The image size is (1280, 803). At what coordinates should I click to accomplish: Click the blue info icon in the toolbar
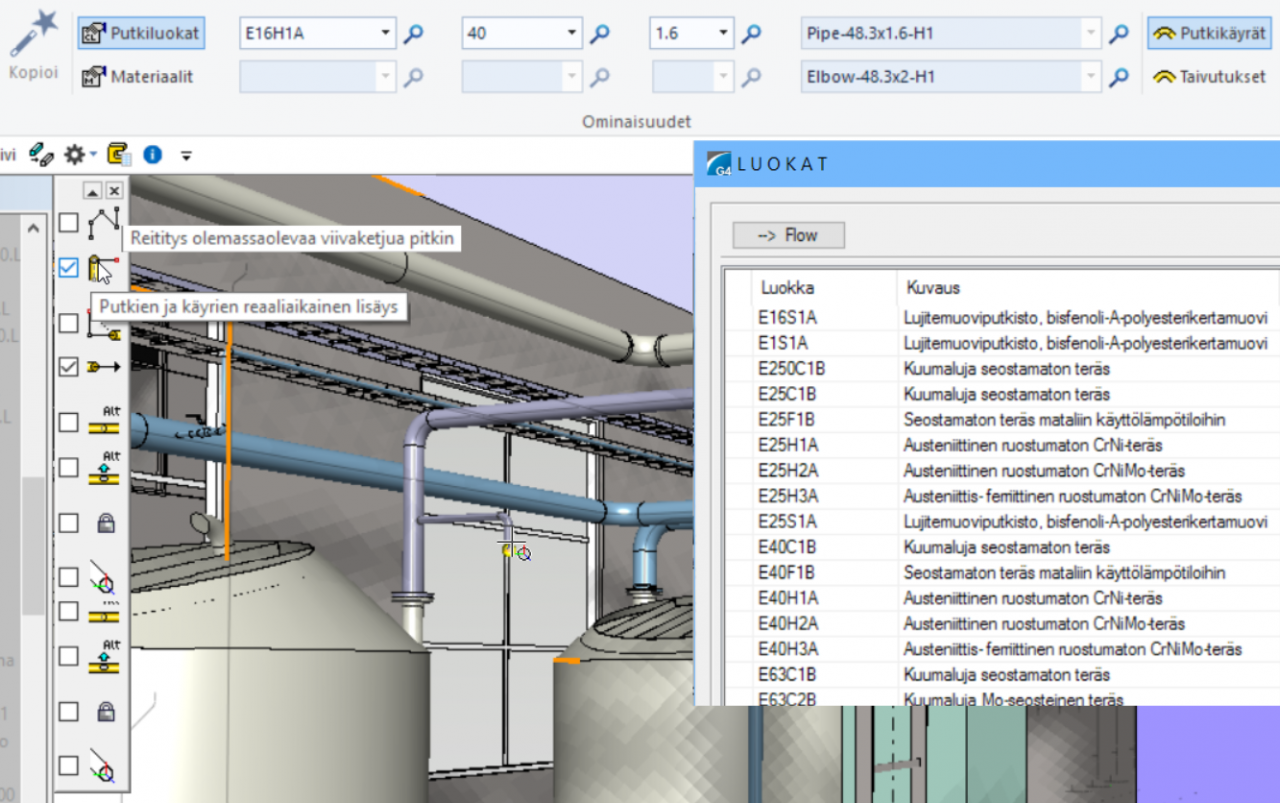[x=151, y=155]
